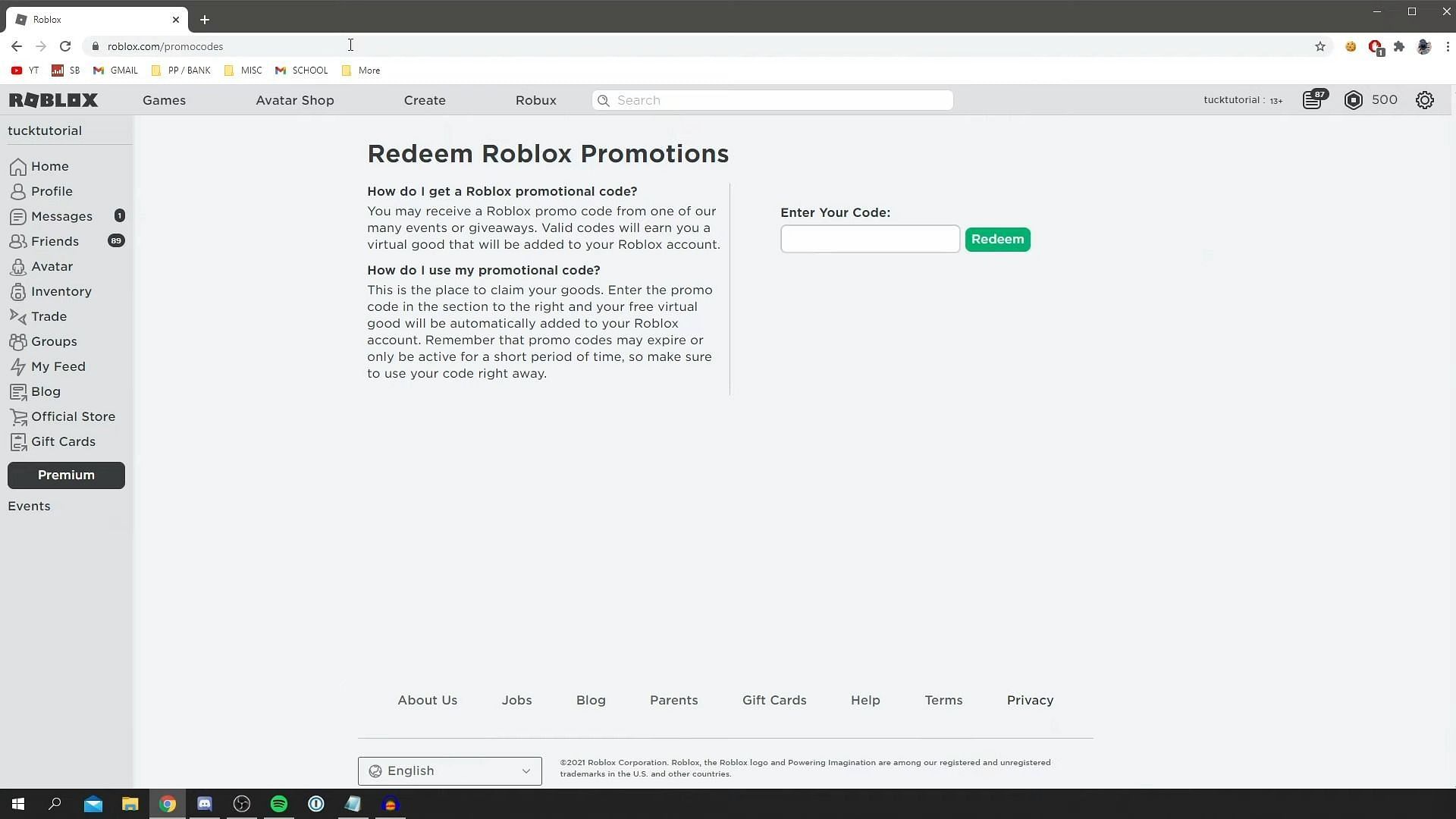Click the Robux menu item
The image size is (1456, 819).
click(535, 99)
